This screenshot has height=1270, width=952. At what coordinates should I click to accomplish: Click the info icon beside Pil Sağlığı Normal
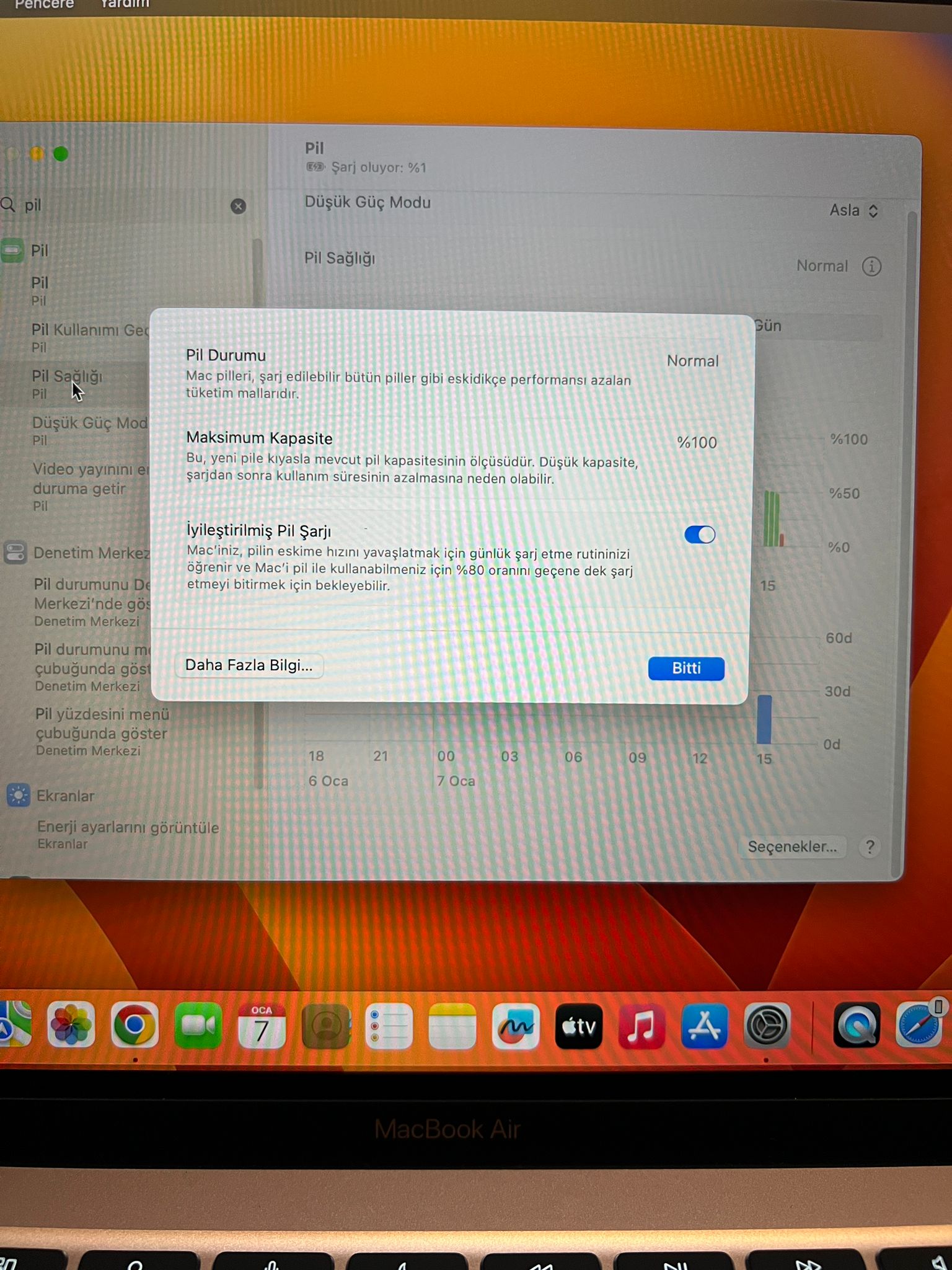[x=871, y=267]
